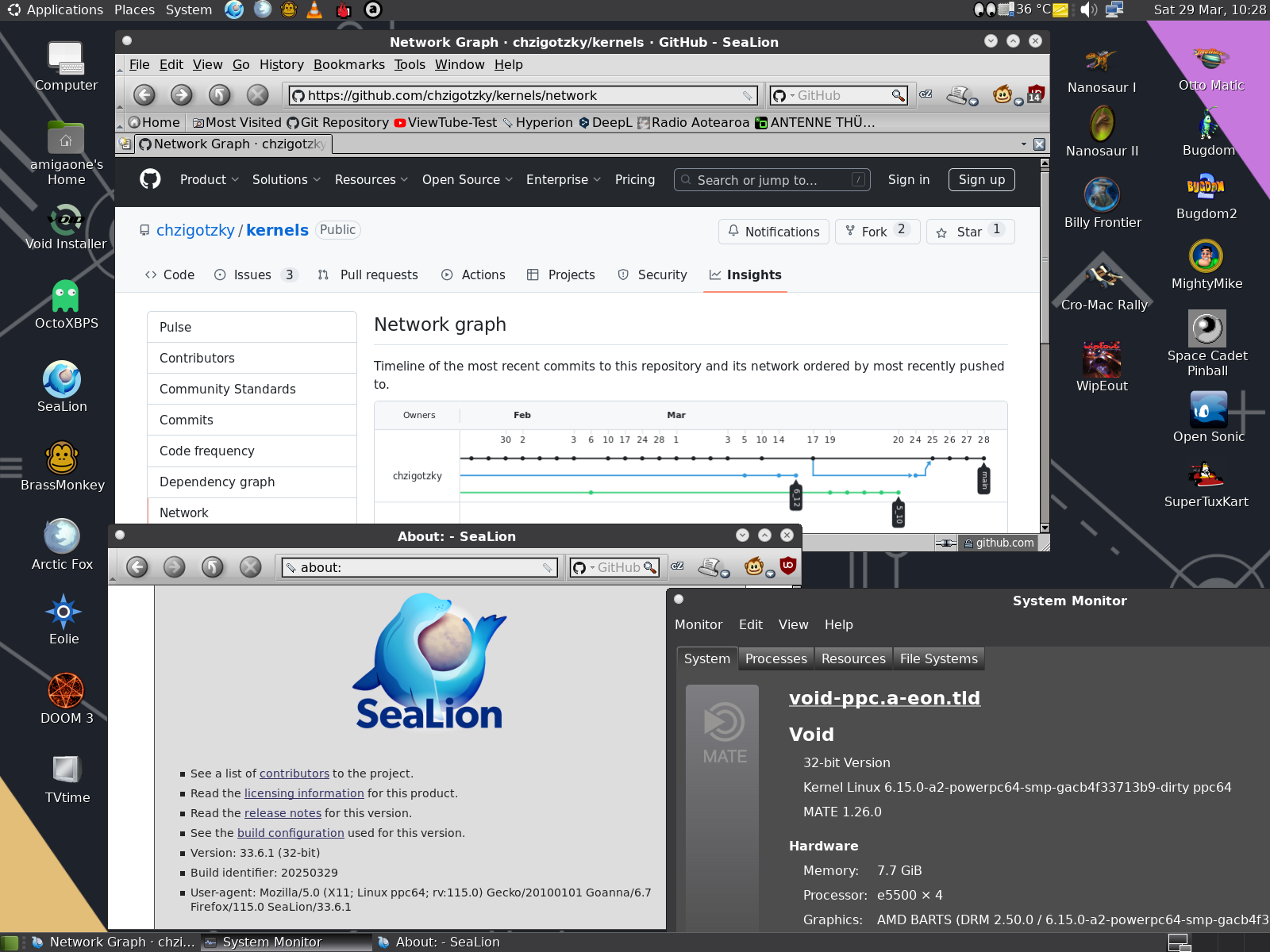Open the search engine selector in the About SeaLion window
1270x952 pixels.
(583, 567)
